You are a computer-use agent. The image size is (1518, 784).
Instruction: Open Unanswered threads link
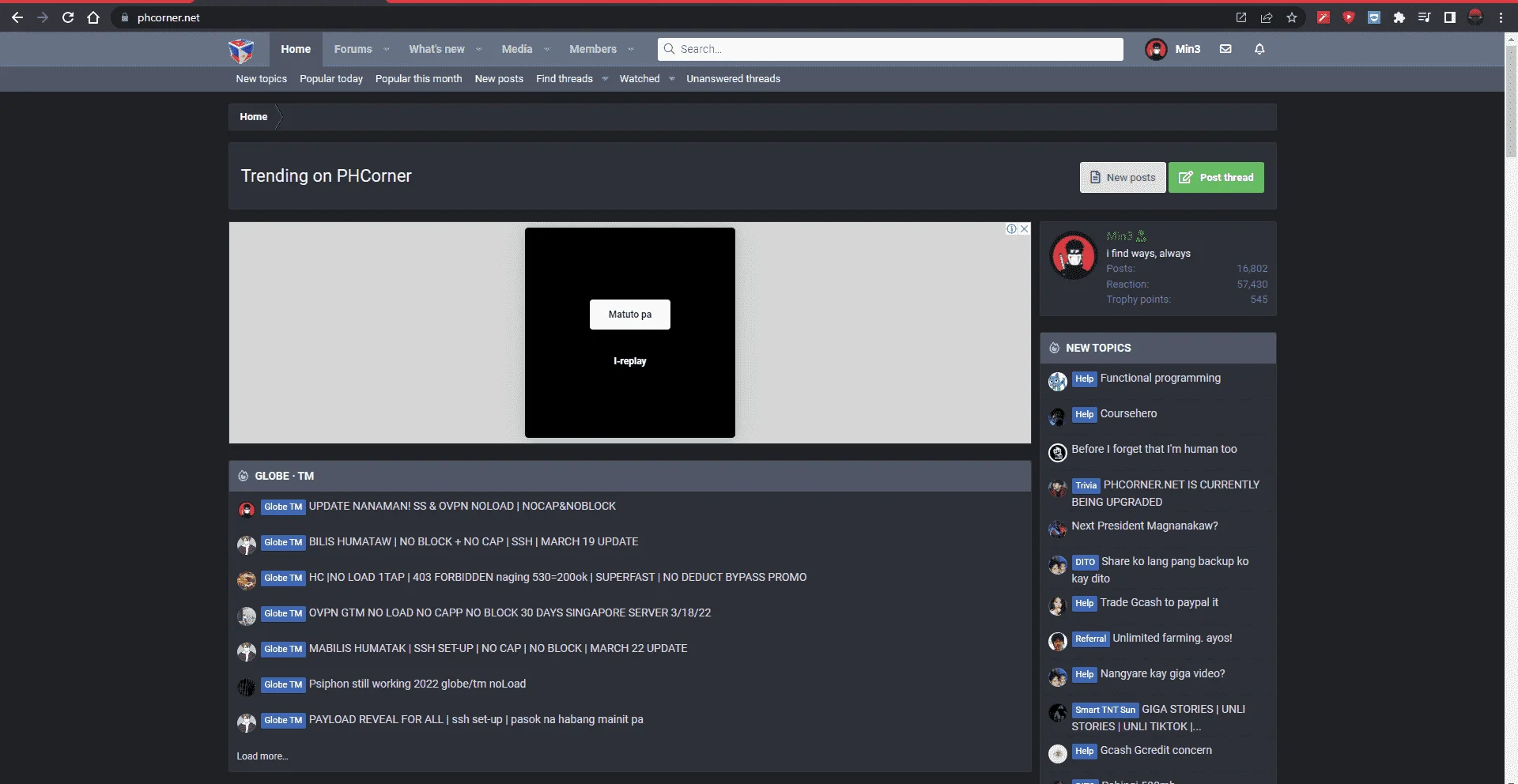(x=733, y=79)
